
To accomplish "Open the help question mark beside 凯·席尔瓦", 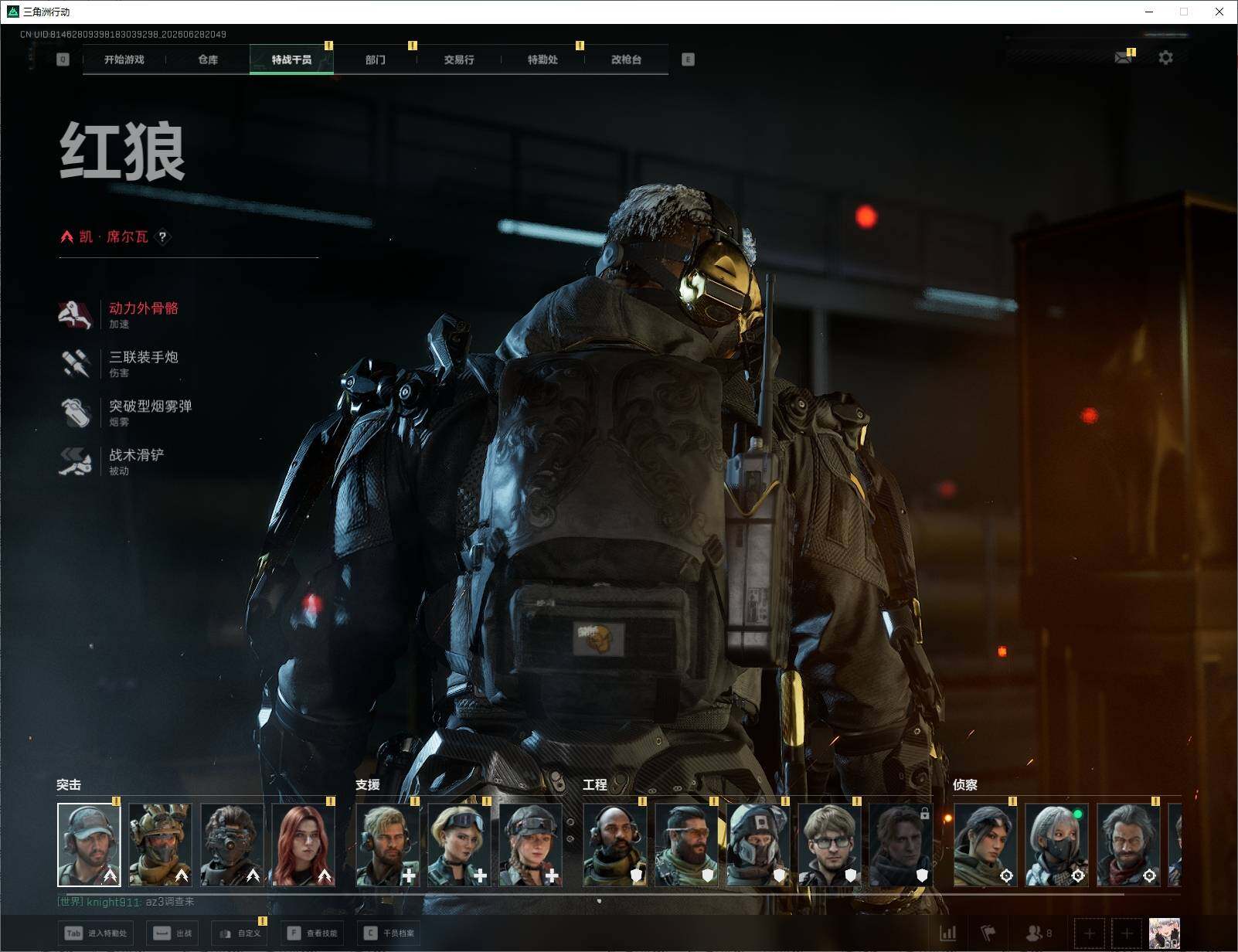I will (x=162, y=236).
